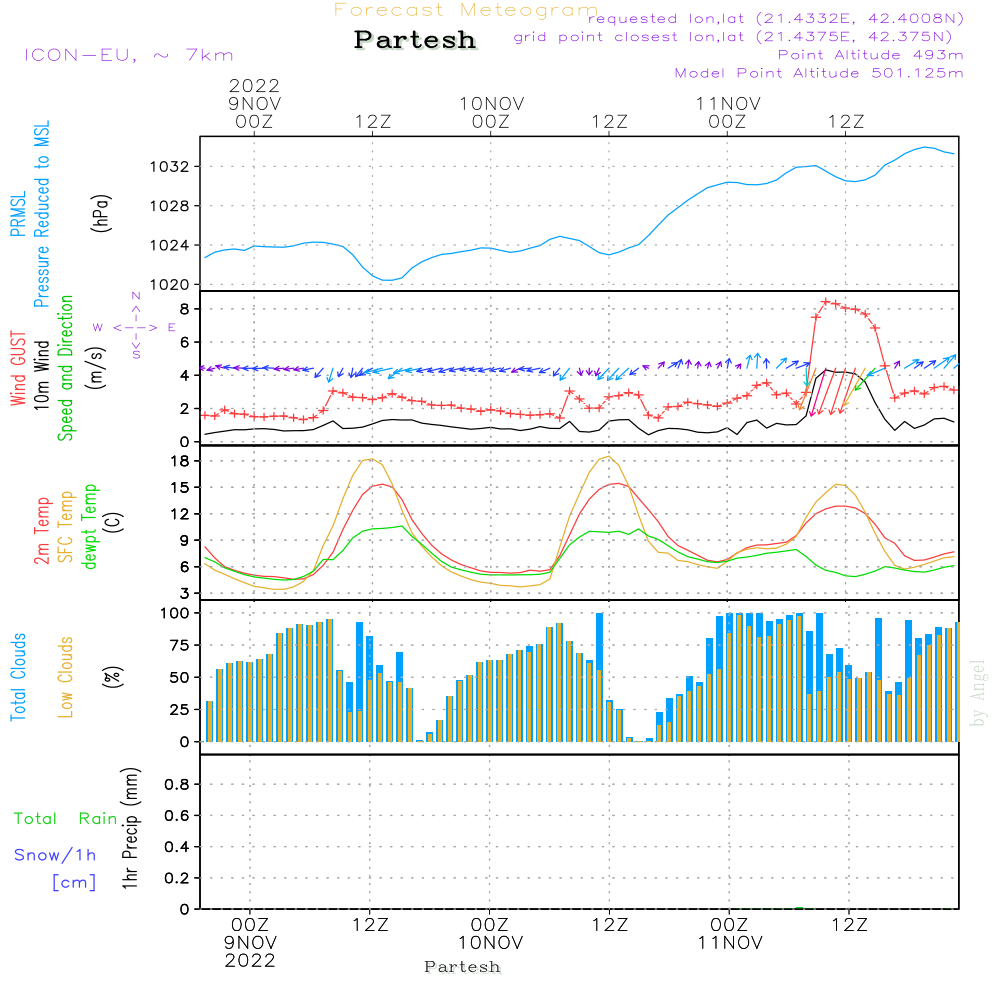This screenshot has height=1000, width=1000.
Task: Click the '10m Wind' legend label
Action: coord(41,375)
